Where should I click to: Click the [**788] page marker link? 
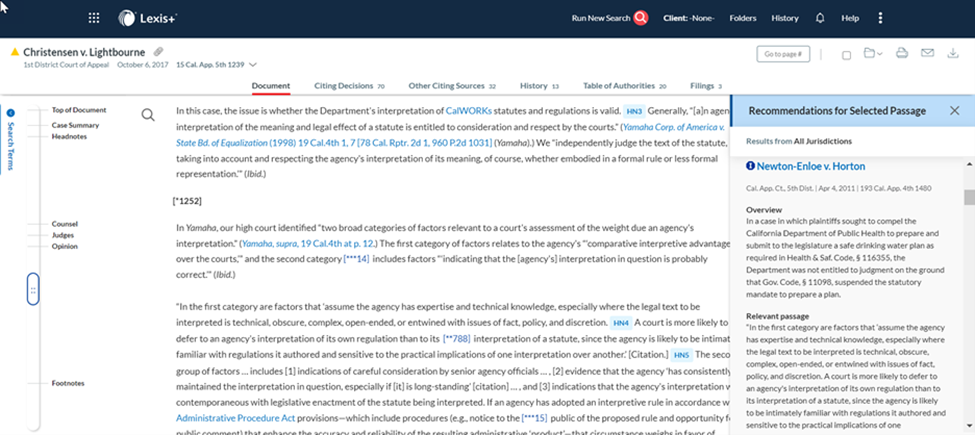(456, 339)
